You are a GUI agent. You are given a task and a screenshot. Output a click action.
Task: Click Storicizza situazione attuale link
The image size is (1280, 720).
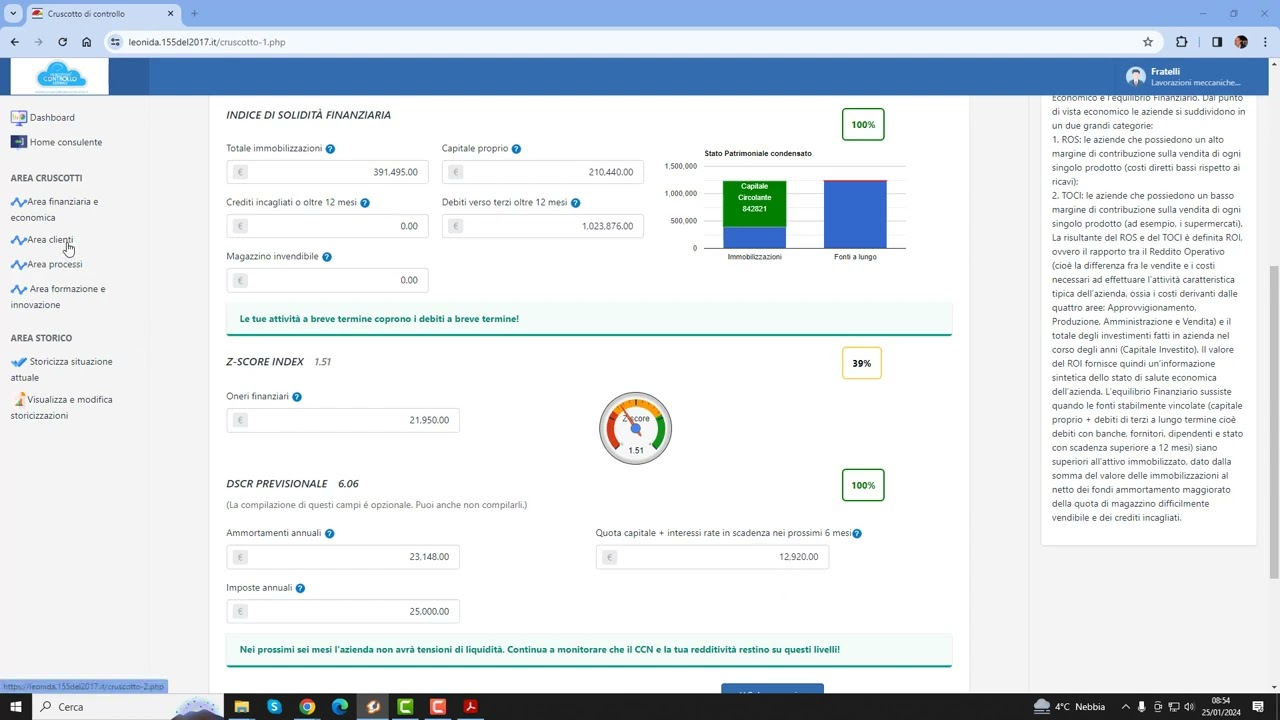click(70, 362)
